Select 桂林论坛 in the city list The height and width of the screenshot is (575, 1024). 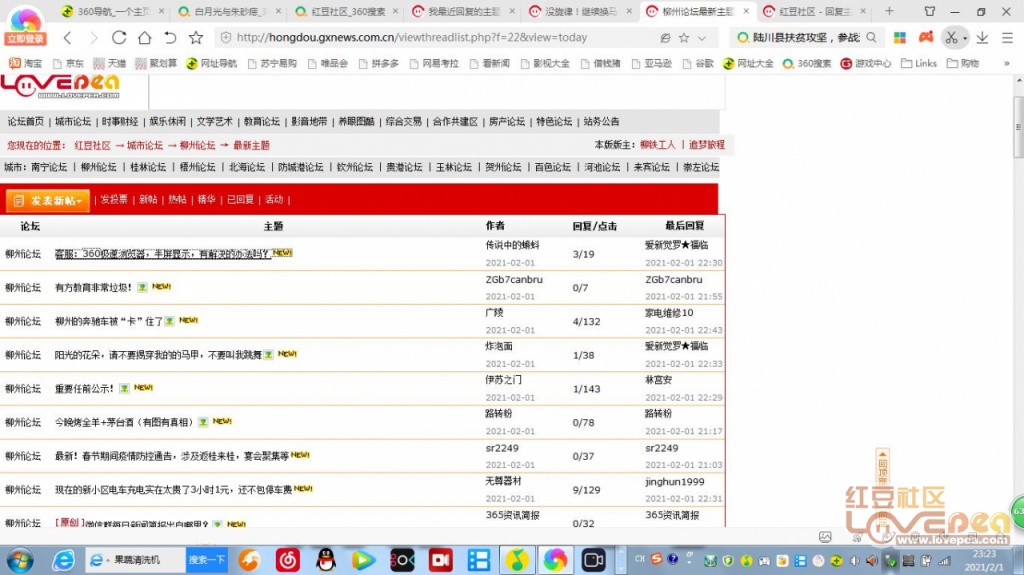click(148, 167)
